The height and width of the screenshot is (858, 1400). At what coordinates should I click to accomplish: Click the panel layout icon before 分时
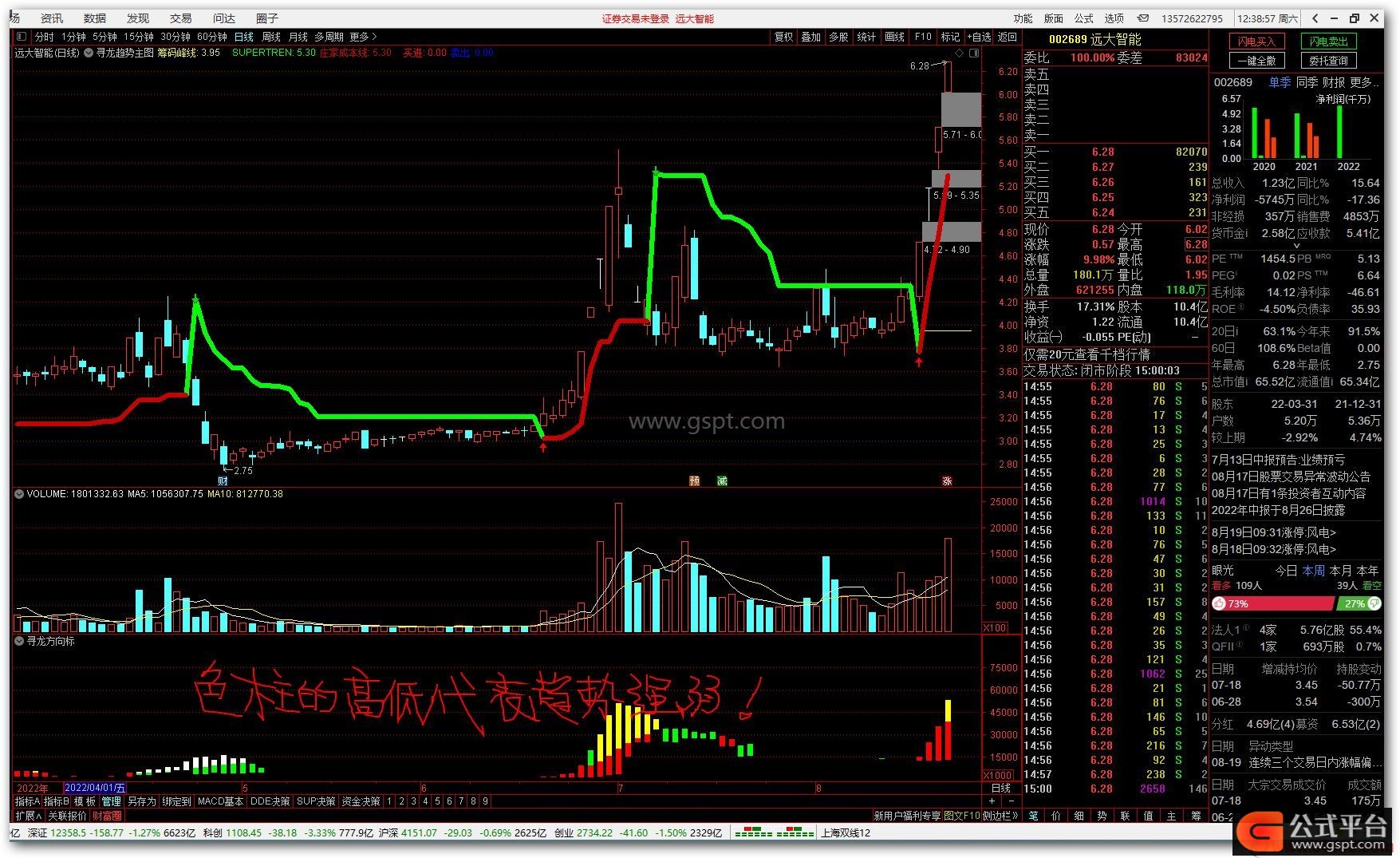coord(21,37)
